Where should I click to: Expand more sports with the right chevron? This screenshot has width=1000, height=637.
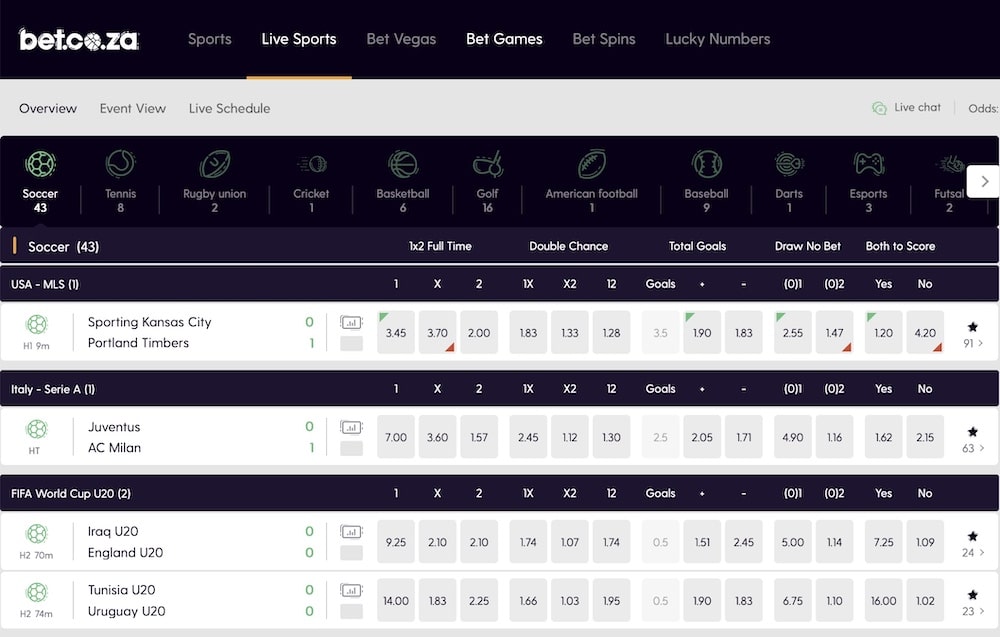click(984, 182)
